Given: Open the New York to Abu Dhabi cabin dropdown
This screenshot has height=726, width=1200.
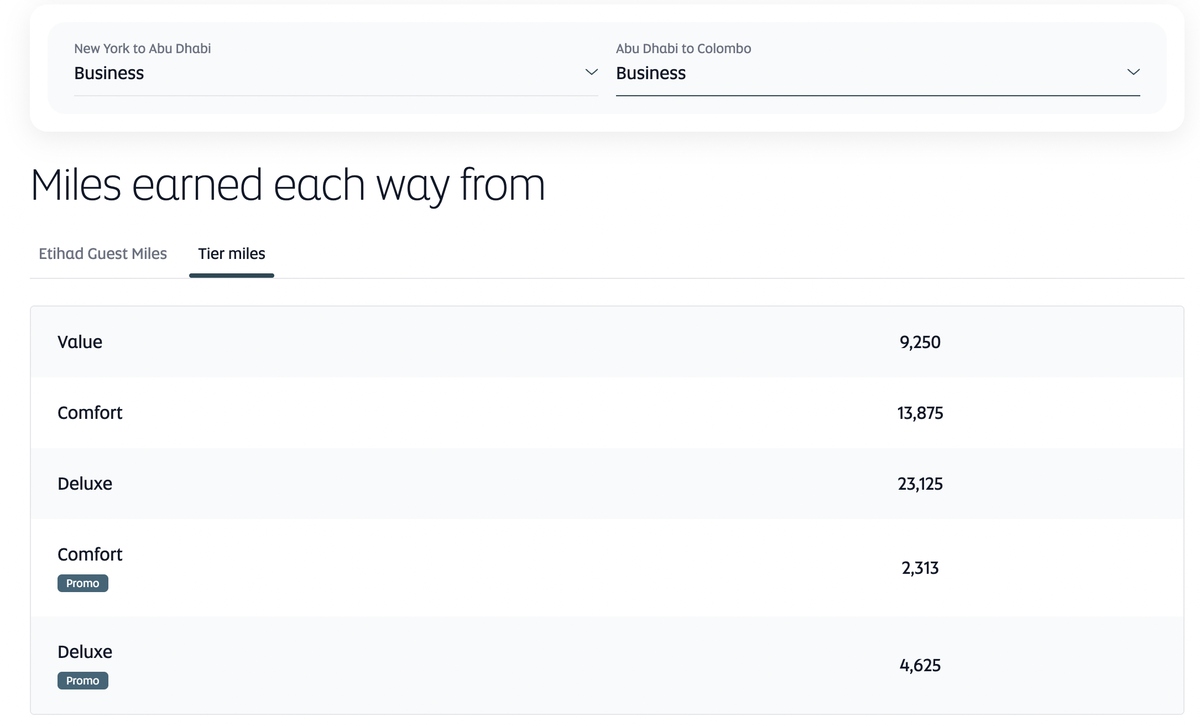Looking at the screenshot, I should coord(335,73).
